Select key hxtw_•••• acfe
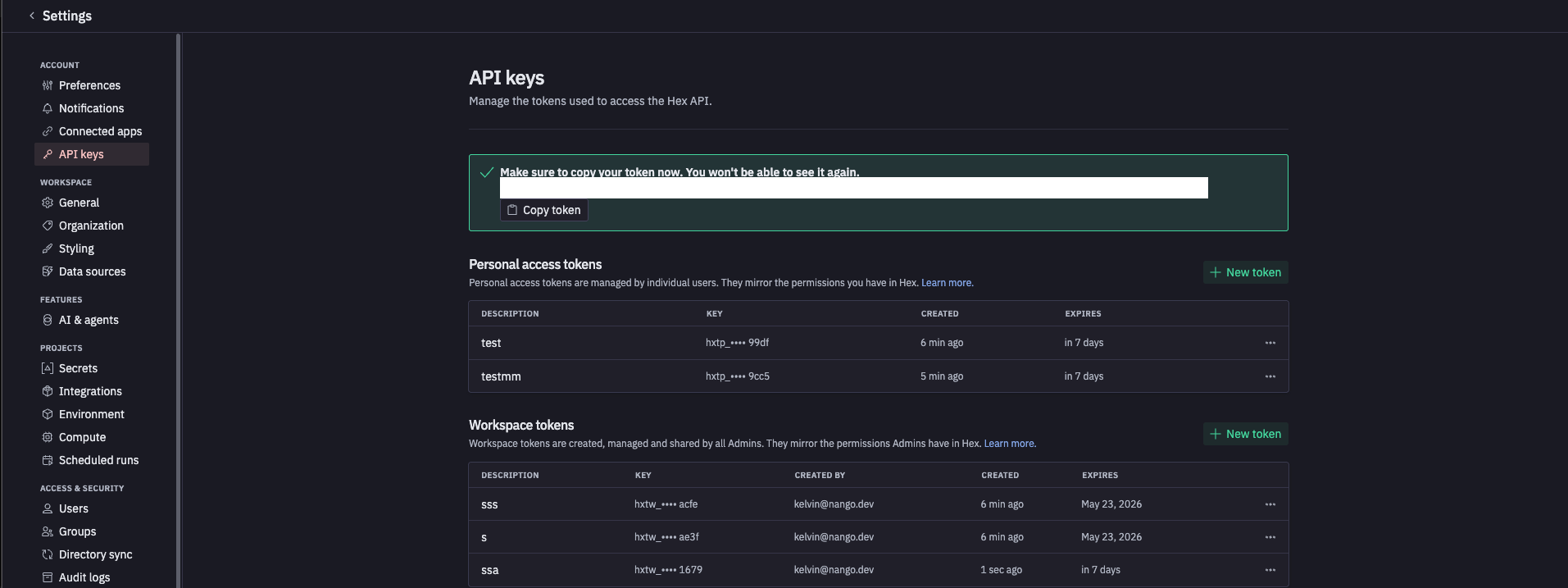1568x588 pixels. tap(666, 504)
